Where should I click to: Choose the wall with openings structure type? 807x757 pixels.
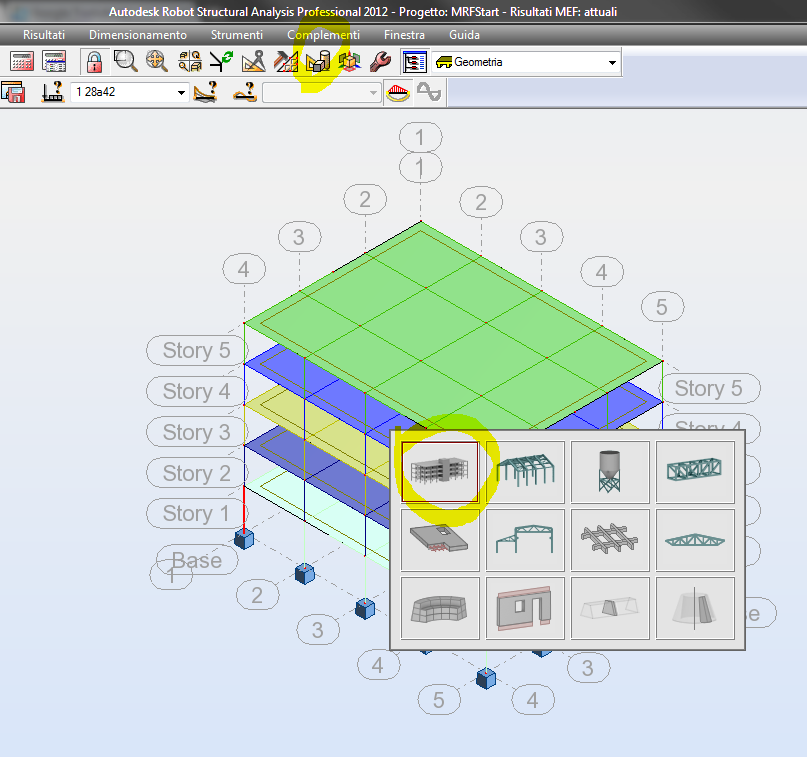pos(525,608)
